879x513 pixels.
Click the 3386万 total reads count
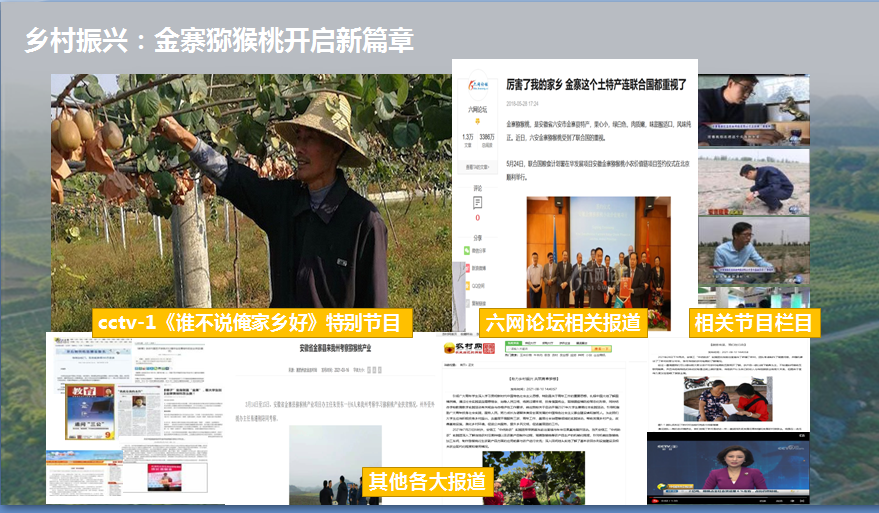point(487,137)
